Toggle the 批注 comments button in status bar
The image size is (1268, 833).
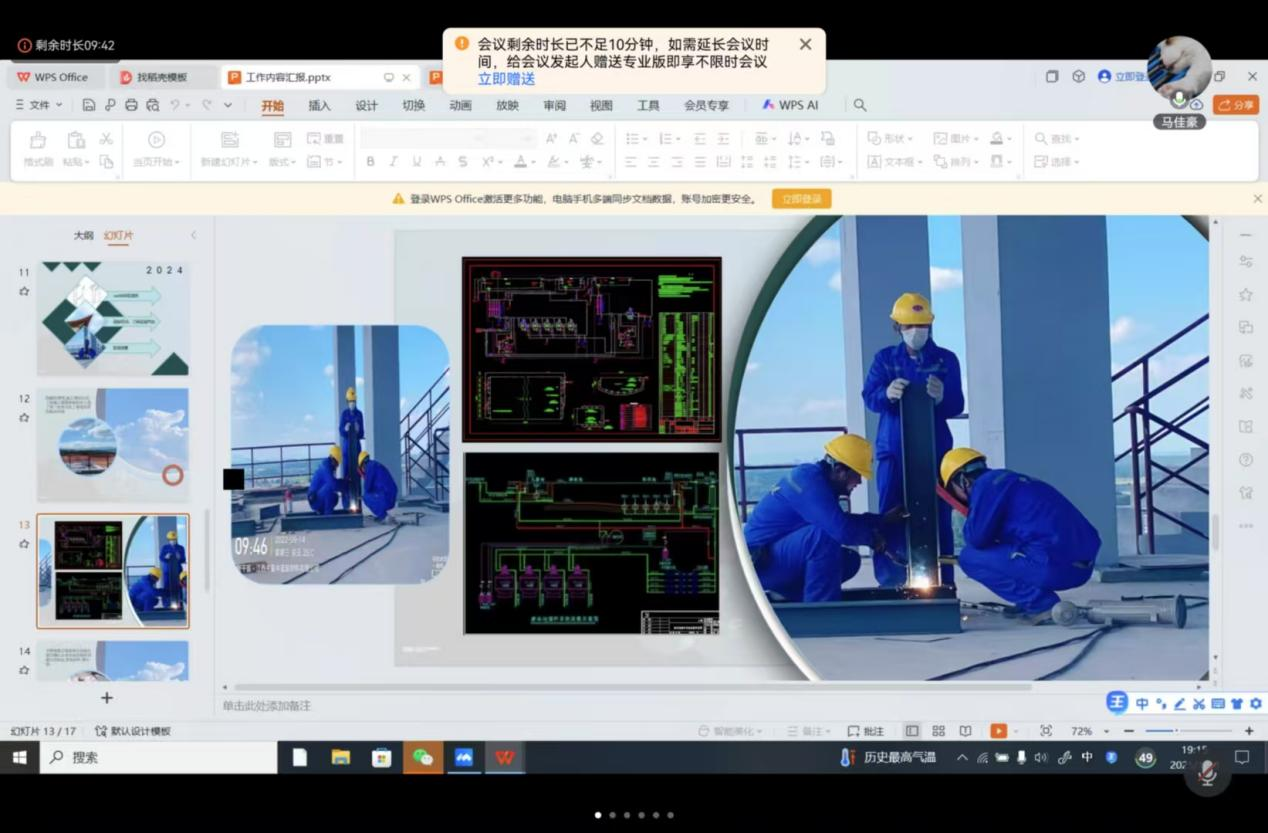point(866,731)
